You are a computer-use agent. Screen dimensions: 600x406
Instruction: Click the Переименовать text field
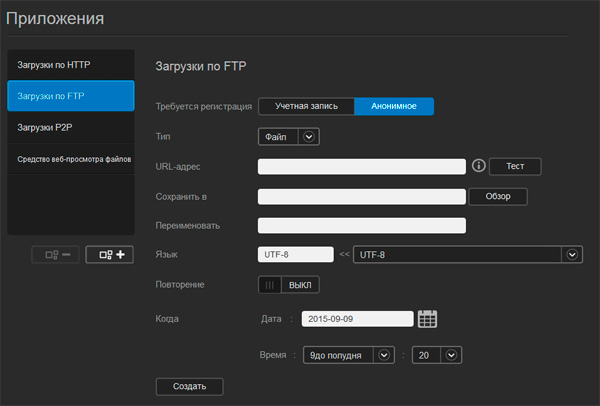[361, 225]
